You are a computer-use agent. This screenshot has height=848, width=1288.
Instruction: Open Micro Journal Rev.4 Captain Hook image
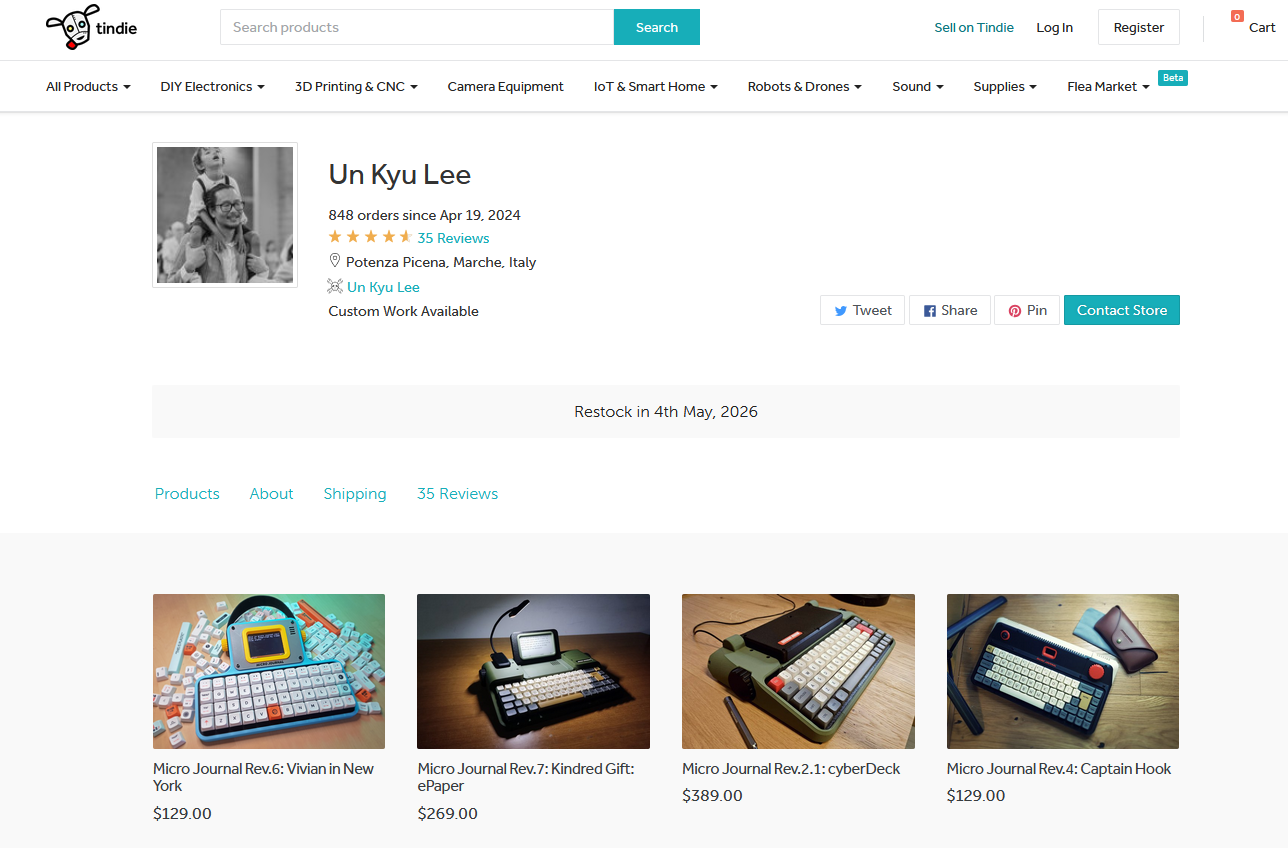(x=1063, y=671)
